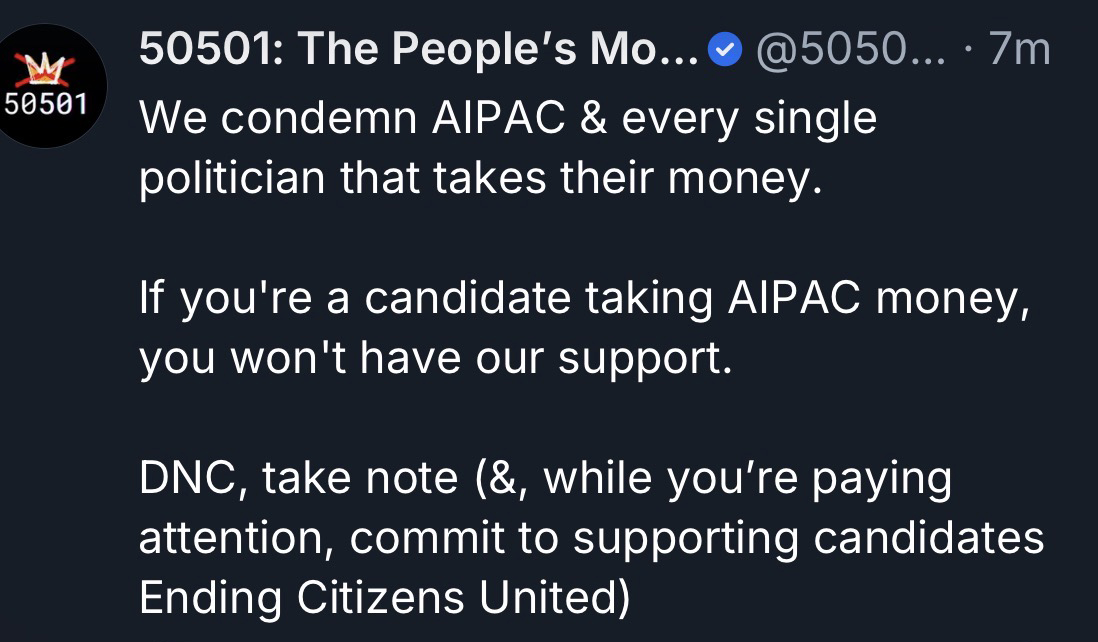Click the word 'money,' in second paragraph
Screen dimensions: 1098x642
click(953, 298)
